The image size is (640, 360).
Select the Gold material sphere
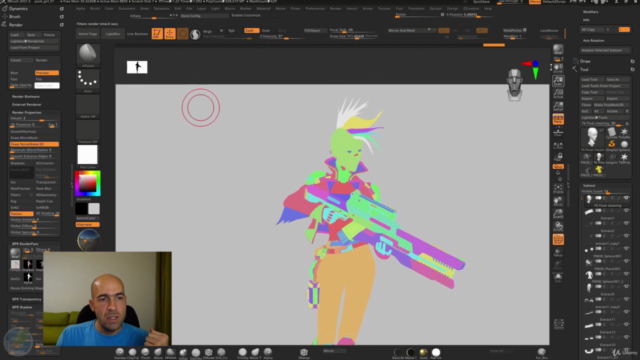(423, 352)
